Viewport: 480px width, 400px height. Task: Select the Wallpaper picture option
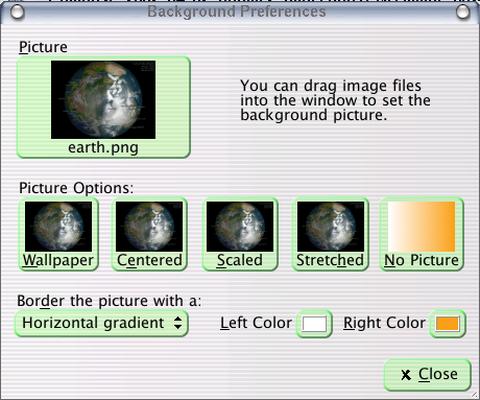[58, 234]
